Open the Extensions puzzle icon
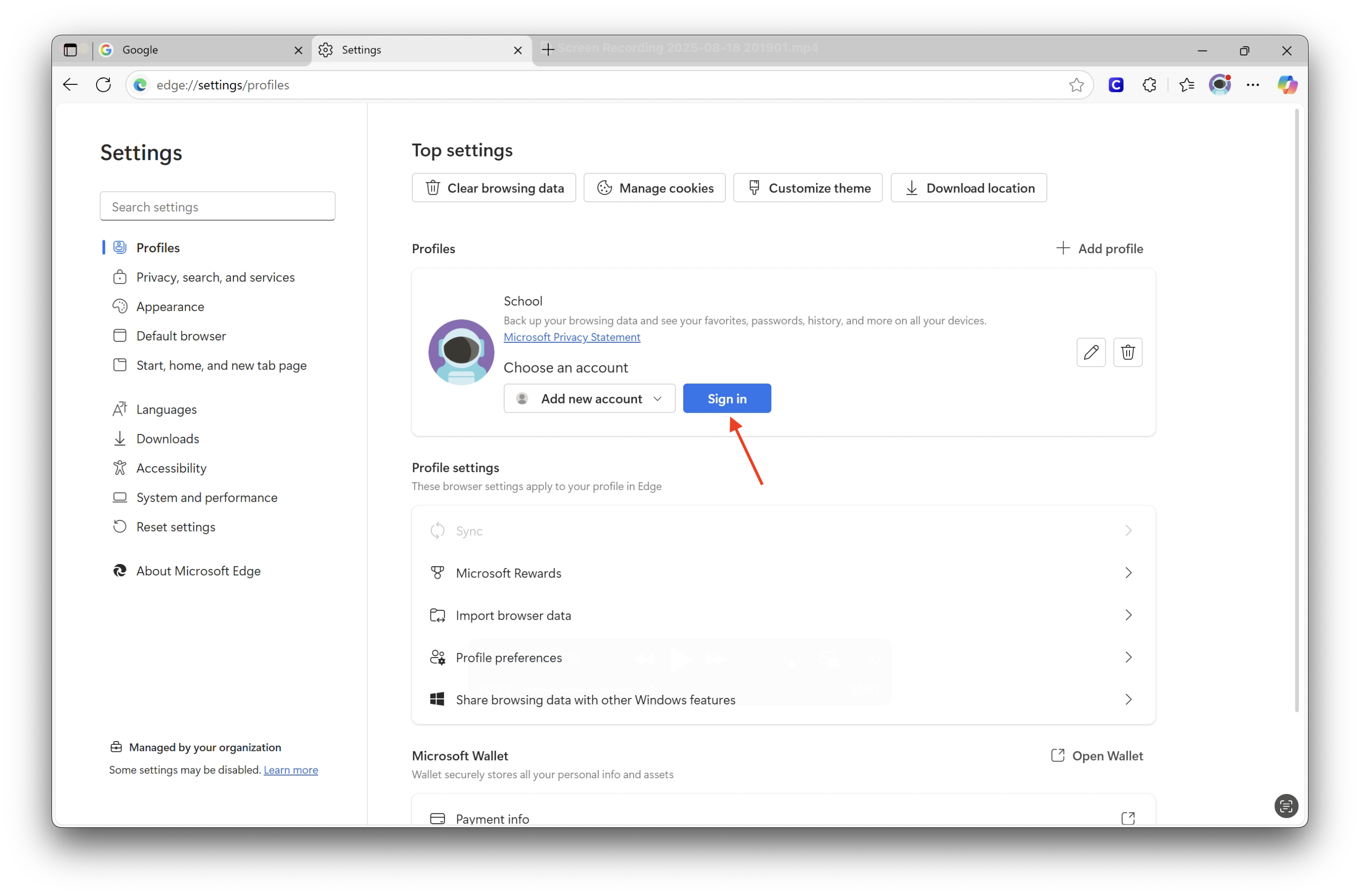The image size is (1360, 896). pyautogui.click(x=1149, y=84)
